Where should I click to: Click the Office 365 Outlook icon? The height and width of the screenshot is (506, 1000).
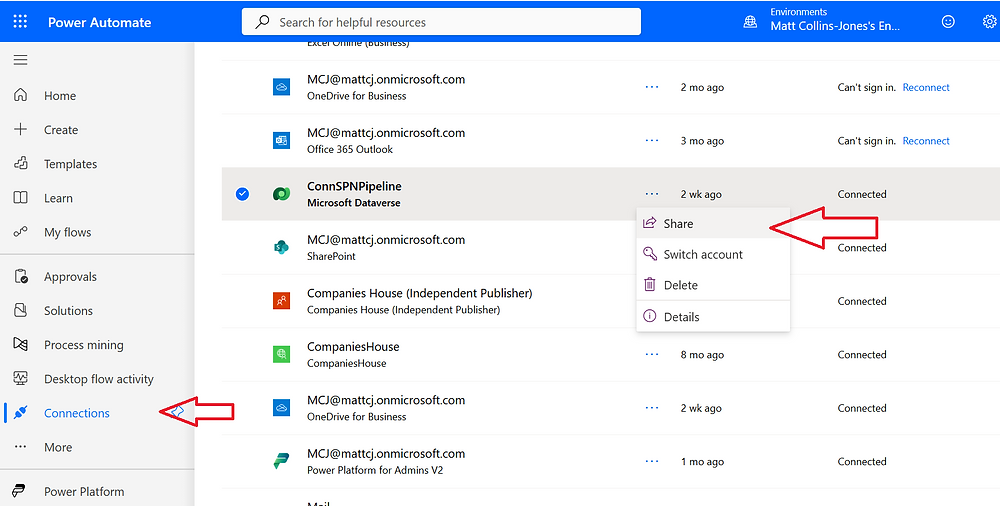point(281,140)
